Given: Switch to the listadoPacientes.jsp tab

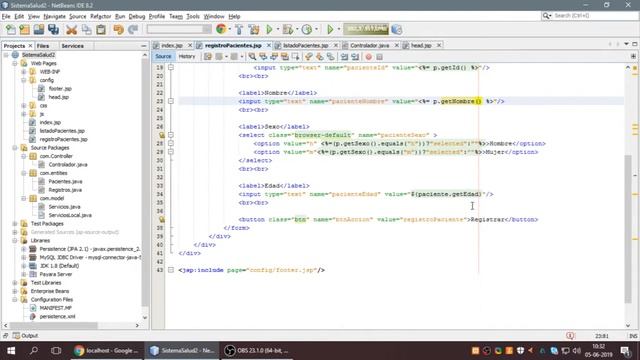Looking at the screenshot, I should point(306,45).
